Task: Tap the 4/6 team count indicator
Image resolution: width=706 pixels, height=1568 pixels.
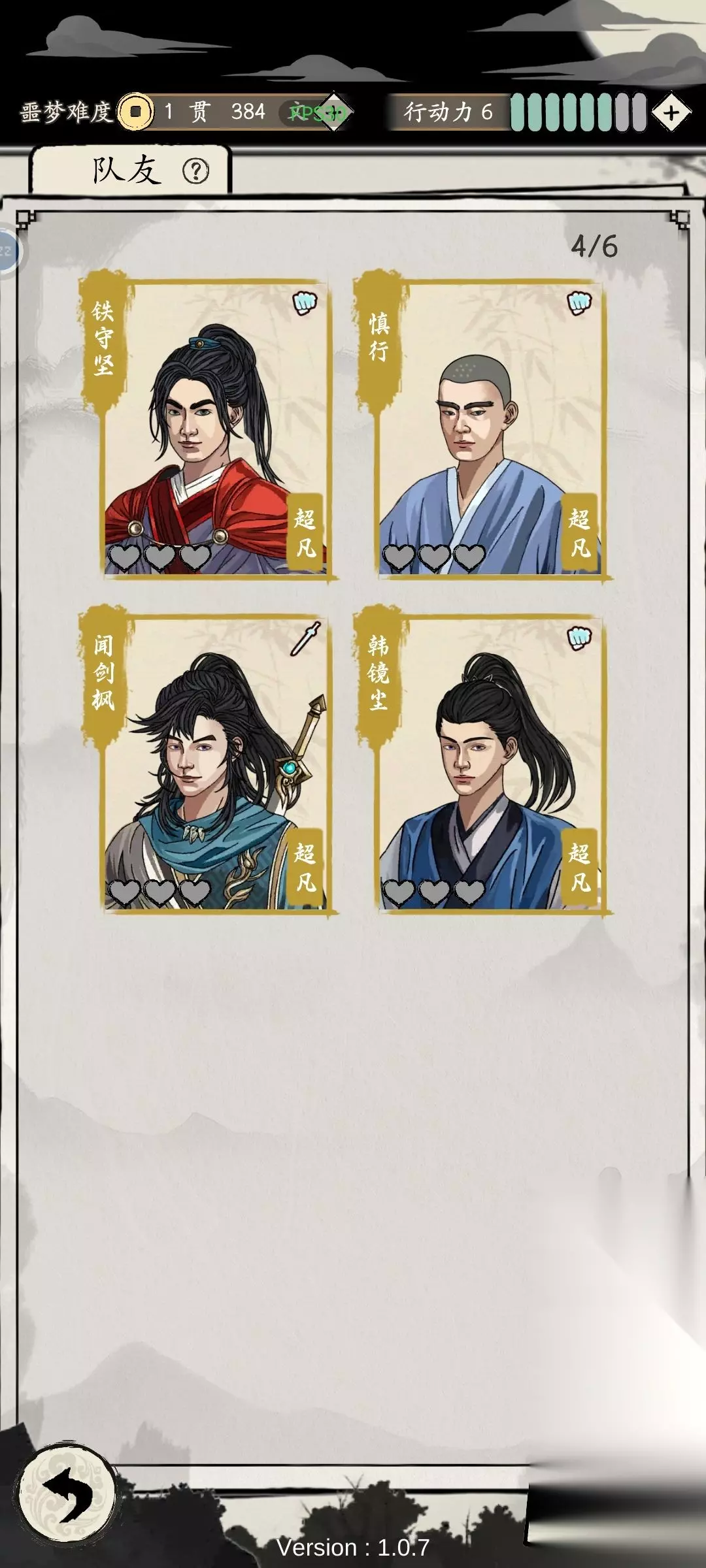Action: point(594,246)
